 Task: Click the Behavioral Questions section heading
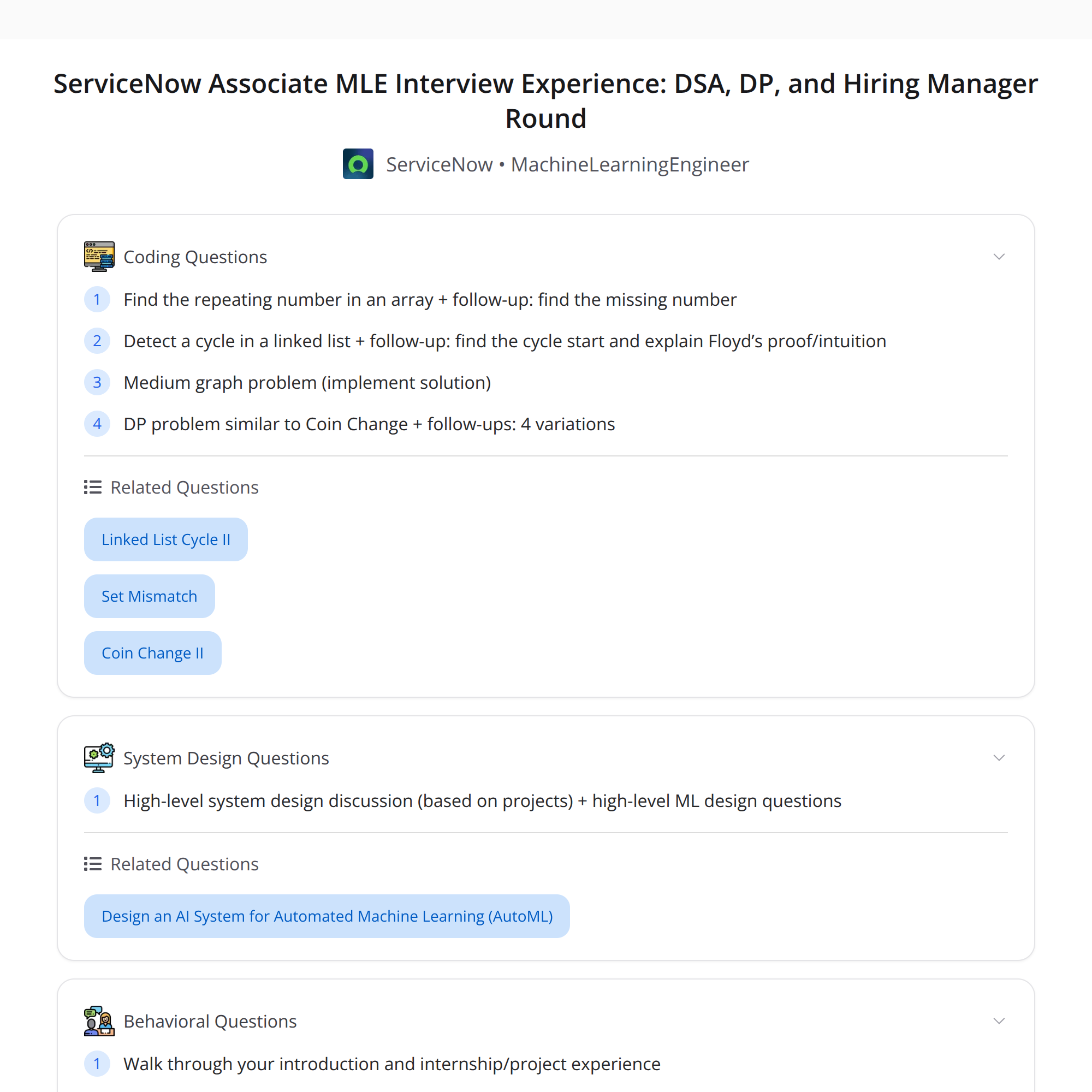pos(210,1022)
